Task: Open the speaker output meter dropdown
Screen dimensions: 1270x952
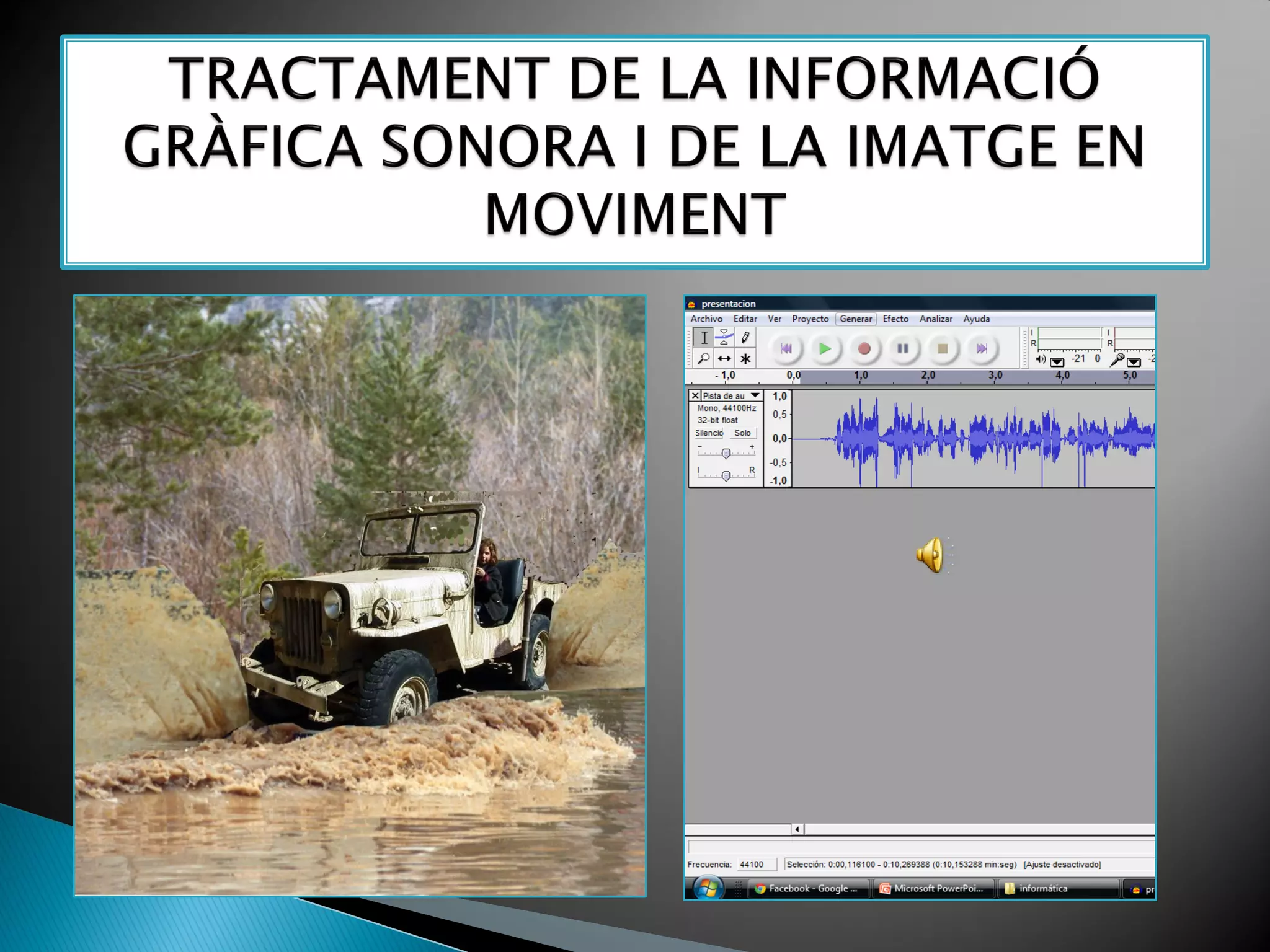Action: 1057,362
